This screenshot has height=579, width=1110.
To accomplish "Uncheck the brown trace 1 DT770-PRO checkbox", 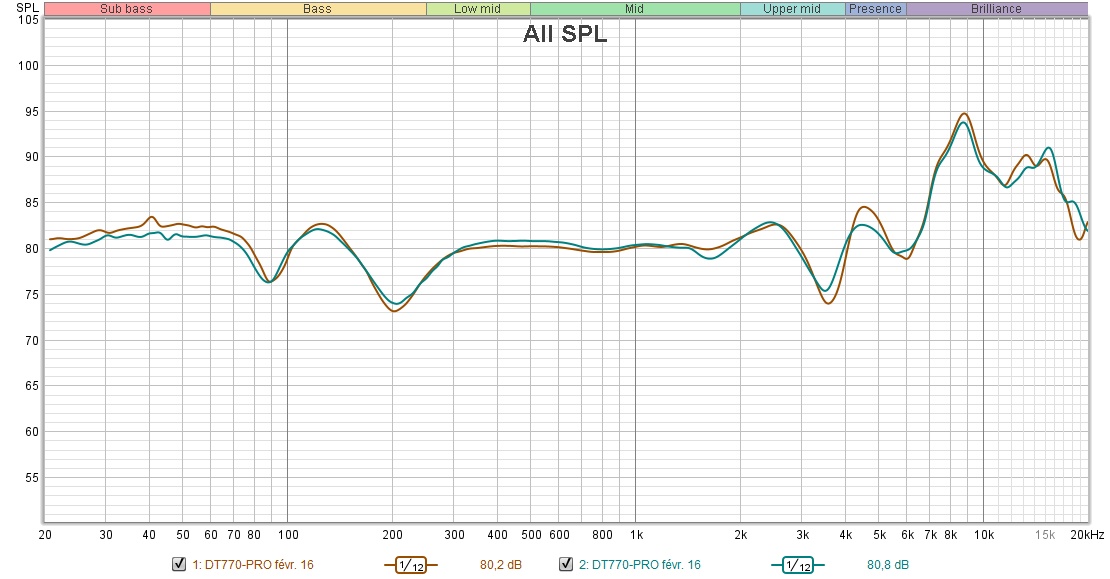I will click(x=179, y=564).
